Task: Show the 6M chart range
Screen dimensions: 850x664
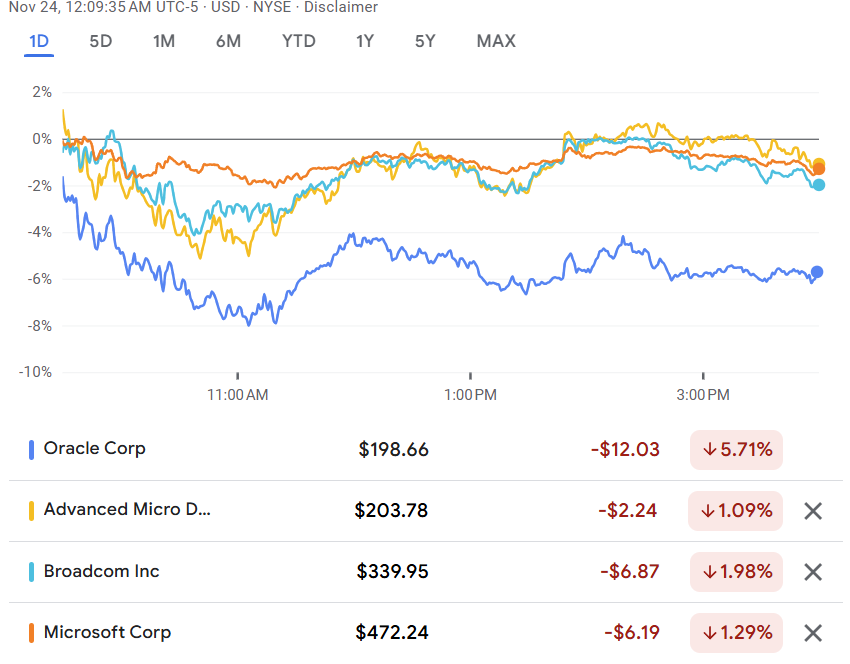Action: [x=228, y=41]
